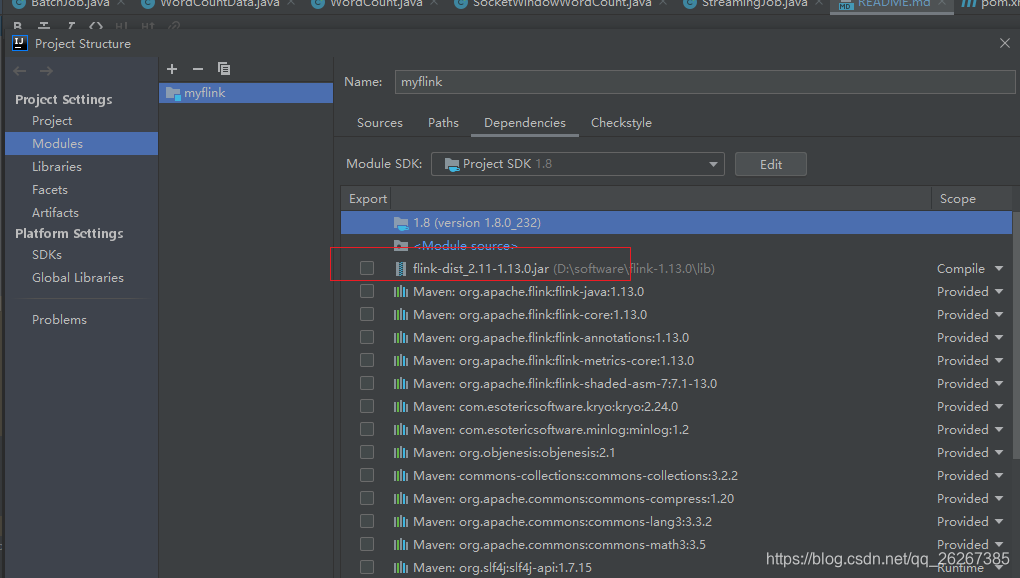Open Facets settings page
Image resolution: width=1020 pixels, height=578 pixels.
pyautogui.click(x=50, y=190)
